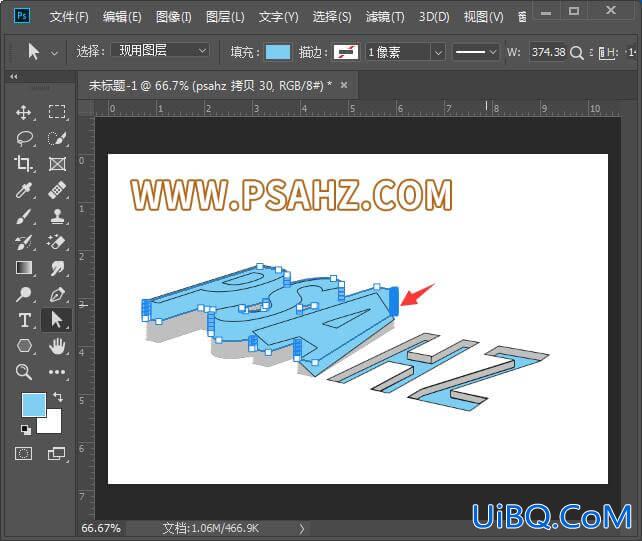This screenshot has width=642, height=541.
Task: Click the fill 填充 color swatch
Action: (278, 52)
